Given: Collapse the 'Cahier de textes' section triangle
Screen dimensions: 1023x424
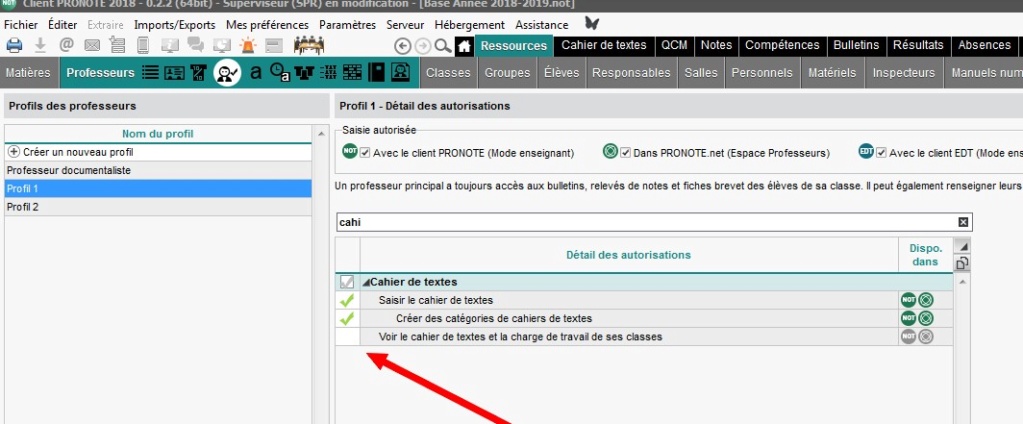Looking at the screenshot, I should click(x=366, y=282).
